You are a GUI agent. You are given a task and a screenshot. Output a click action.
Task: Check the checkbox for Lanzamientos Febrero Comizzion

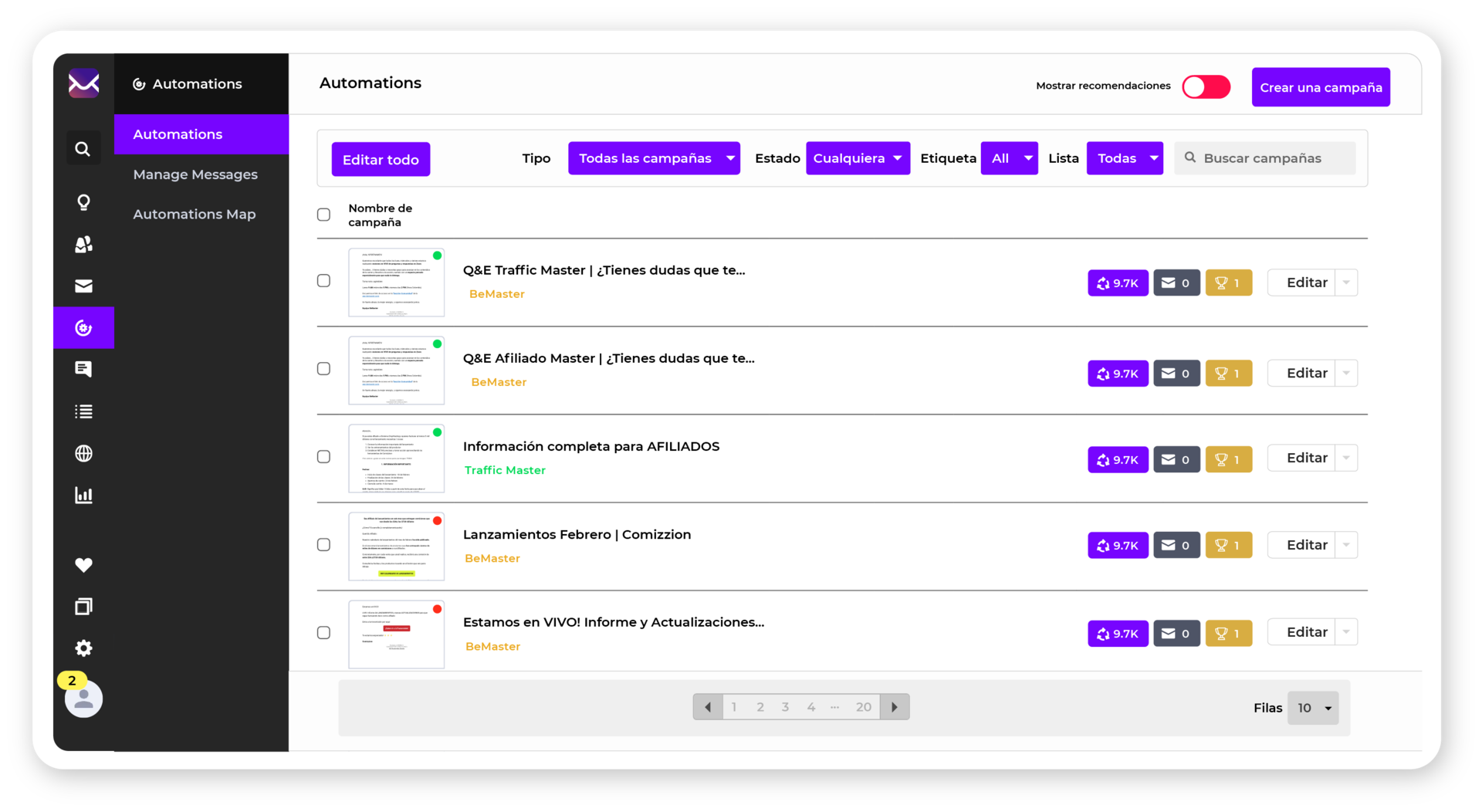click(x=323, y=544)
